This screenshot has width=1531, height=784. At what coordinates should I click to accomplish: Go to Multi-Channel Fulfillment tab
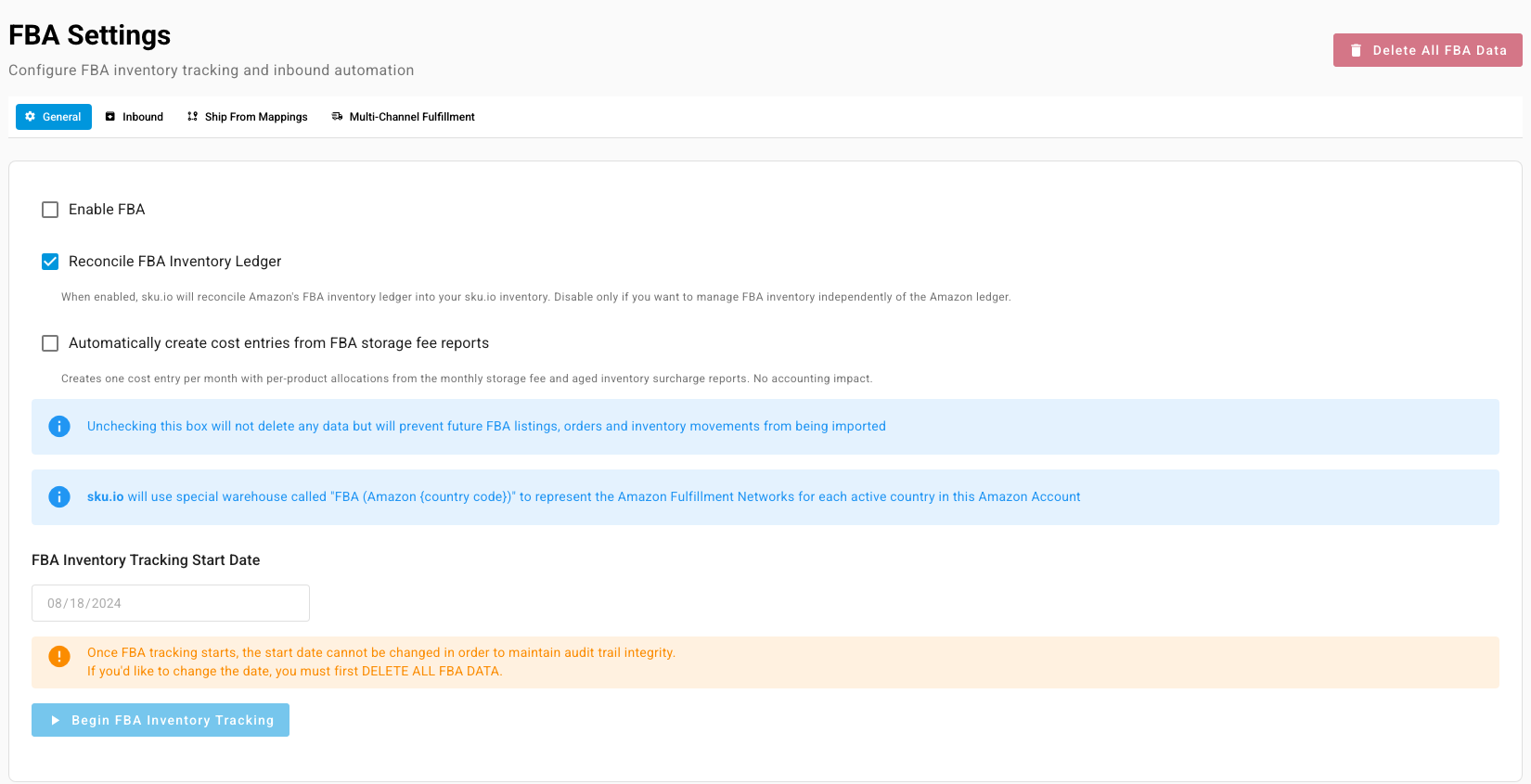[404, 117]
